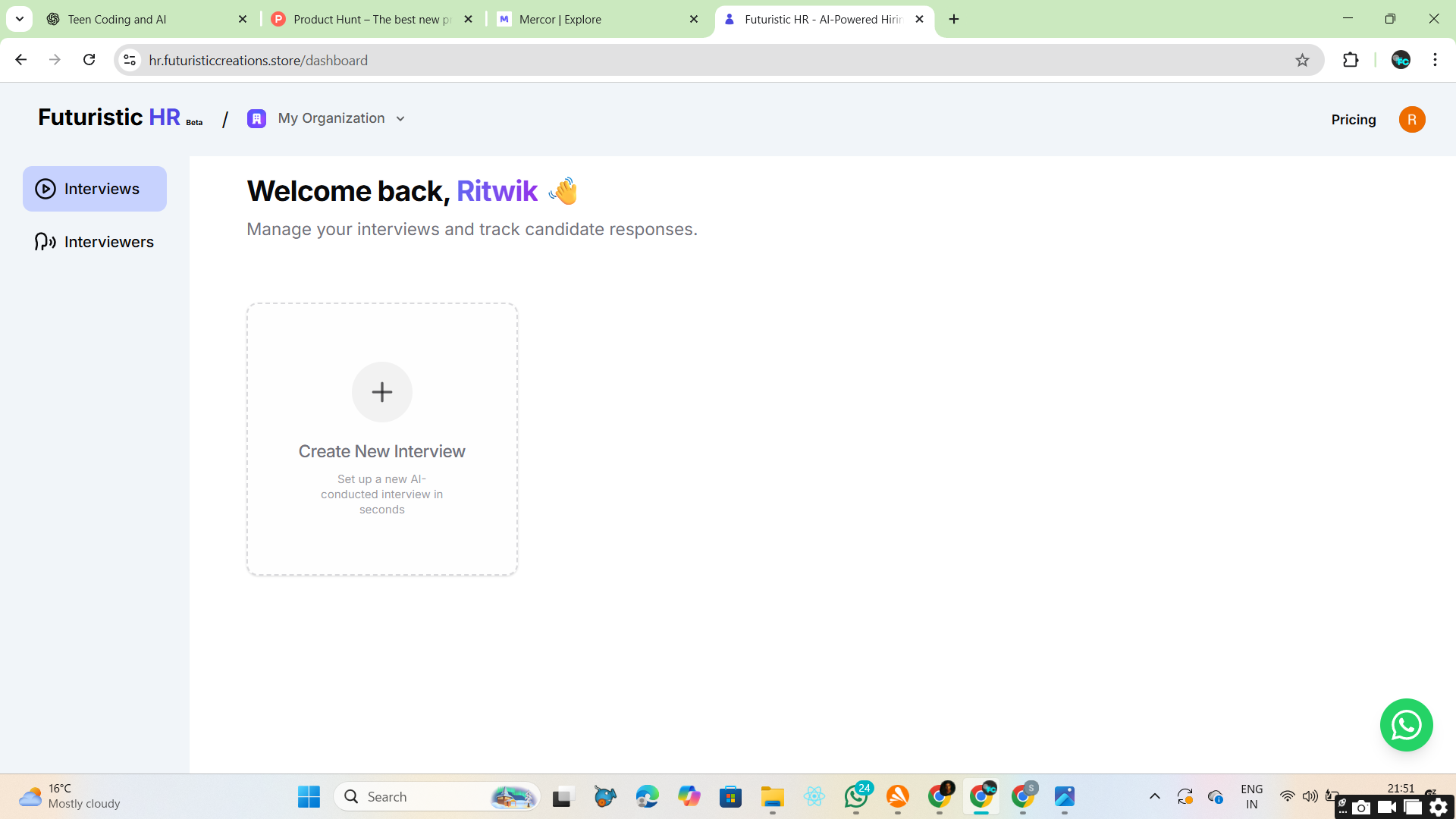Select Interviews in the sidebar
This screenshot has height=819, width=1456.
coord(95,189)
